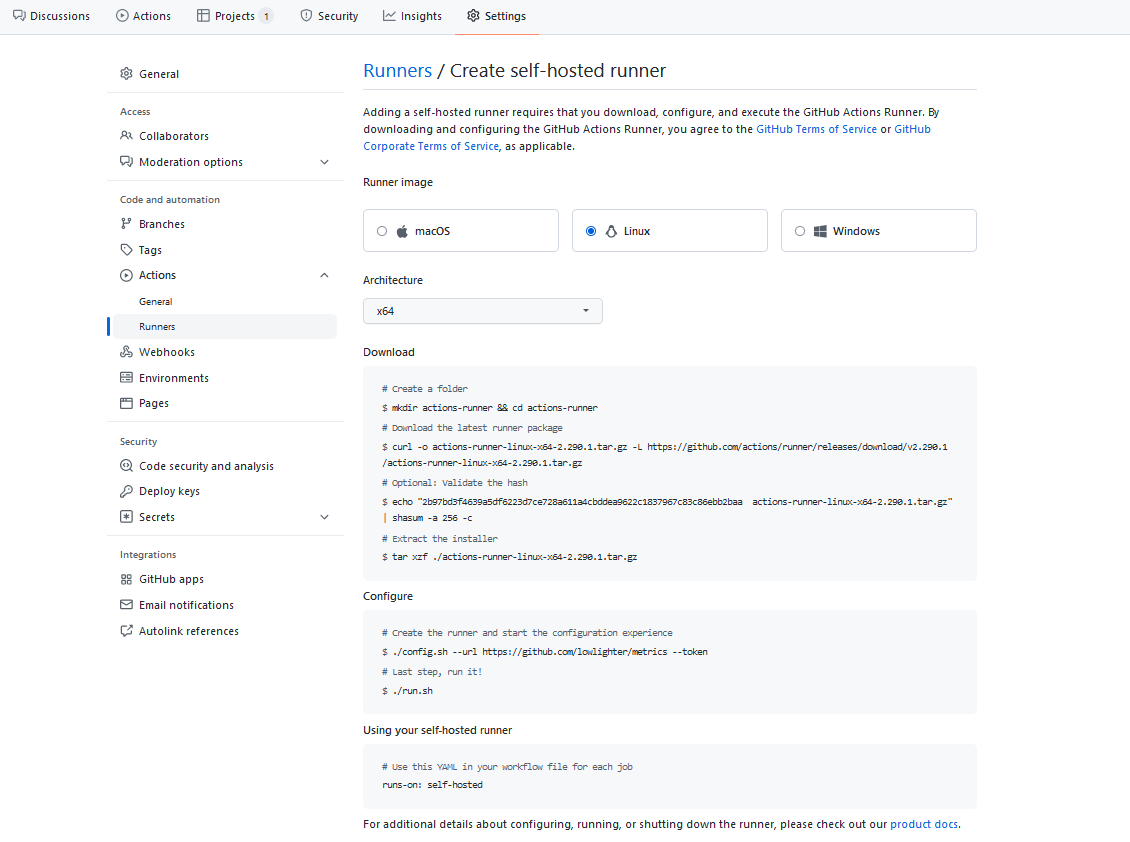Click the GitHub apps grid icon

(127, 578)
